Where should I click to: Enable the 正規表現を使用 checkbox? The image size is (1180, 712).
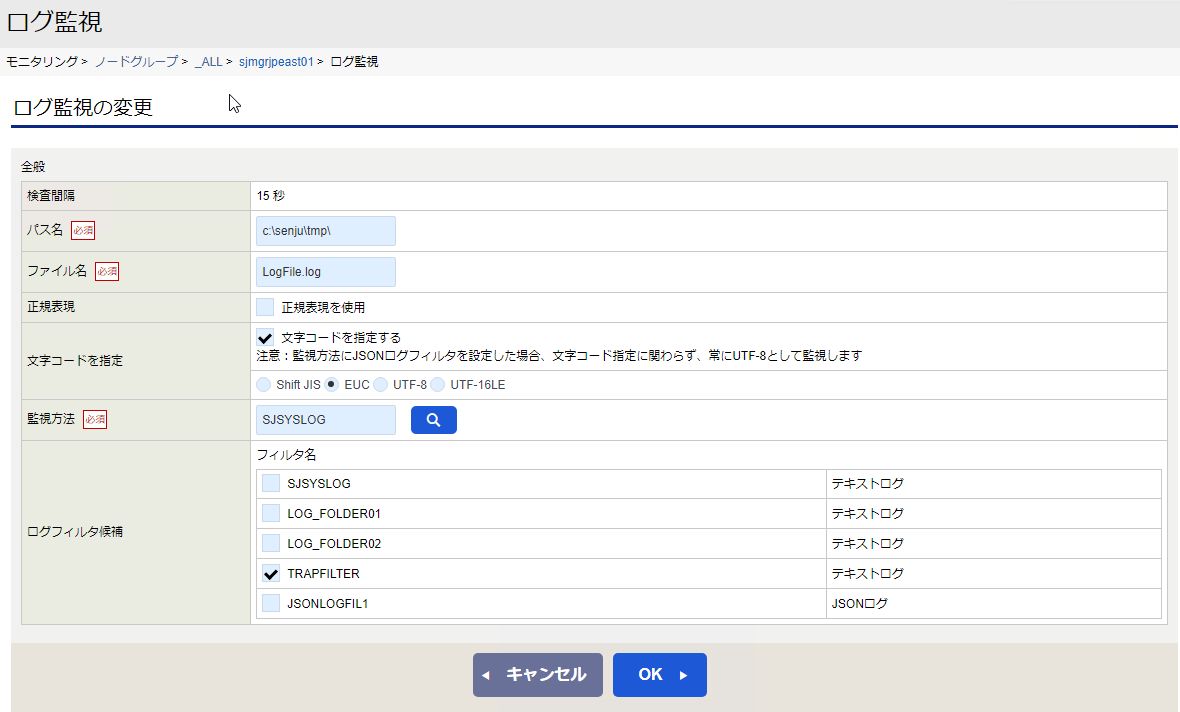click(265, 307)
